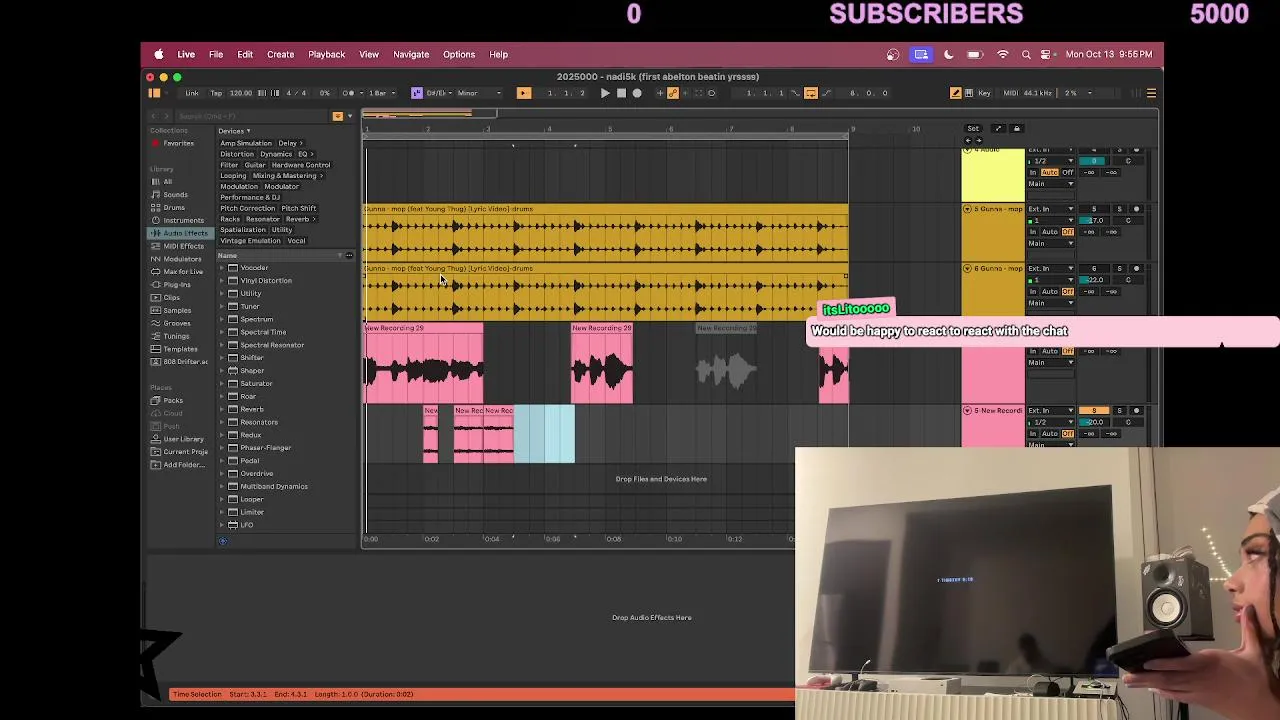Open the Minor scale dropdown
The image size is (1280, 720).
pyautogui.click(x=480, y=93)
